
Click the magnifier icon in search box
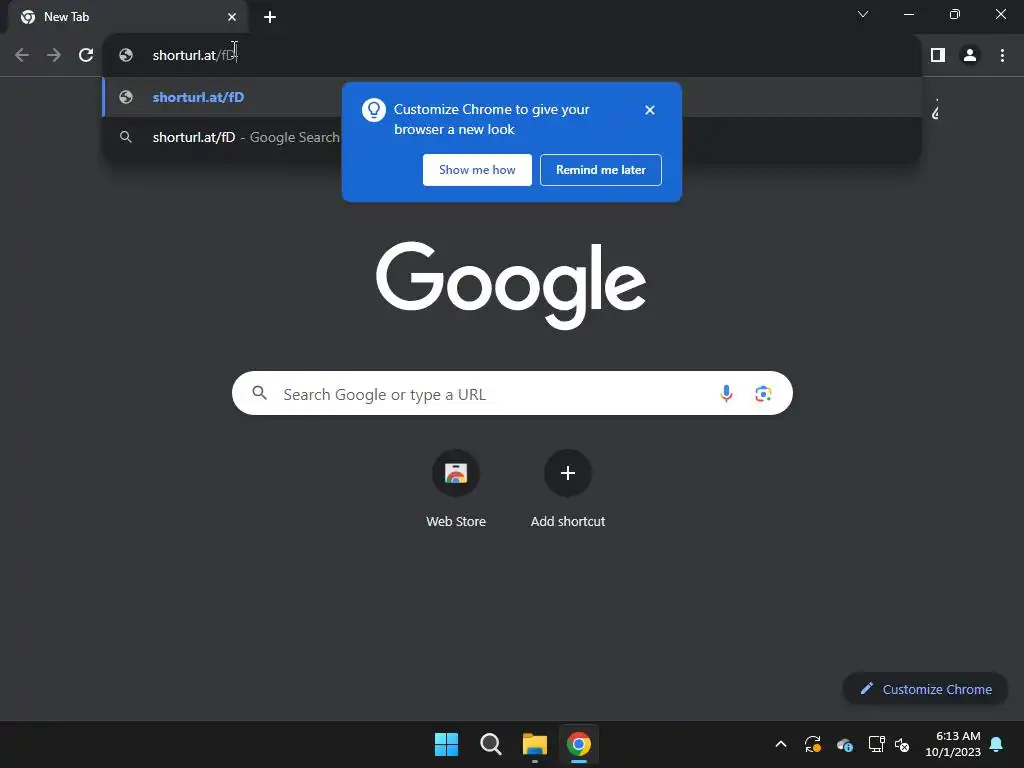tap(260, 393)
